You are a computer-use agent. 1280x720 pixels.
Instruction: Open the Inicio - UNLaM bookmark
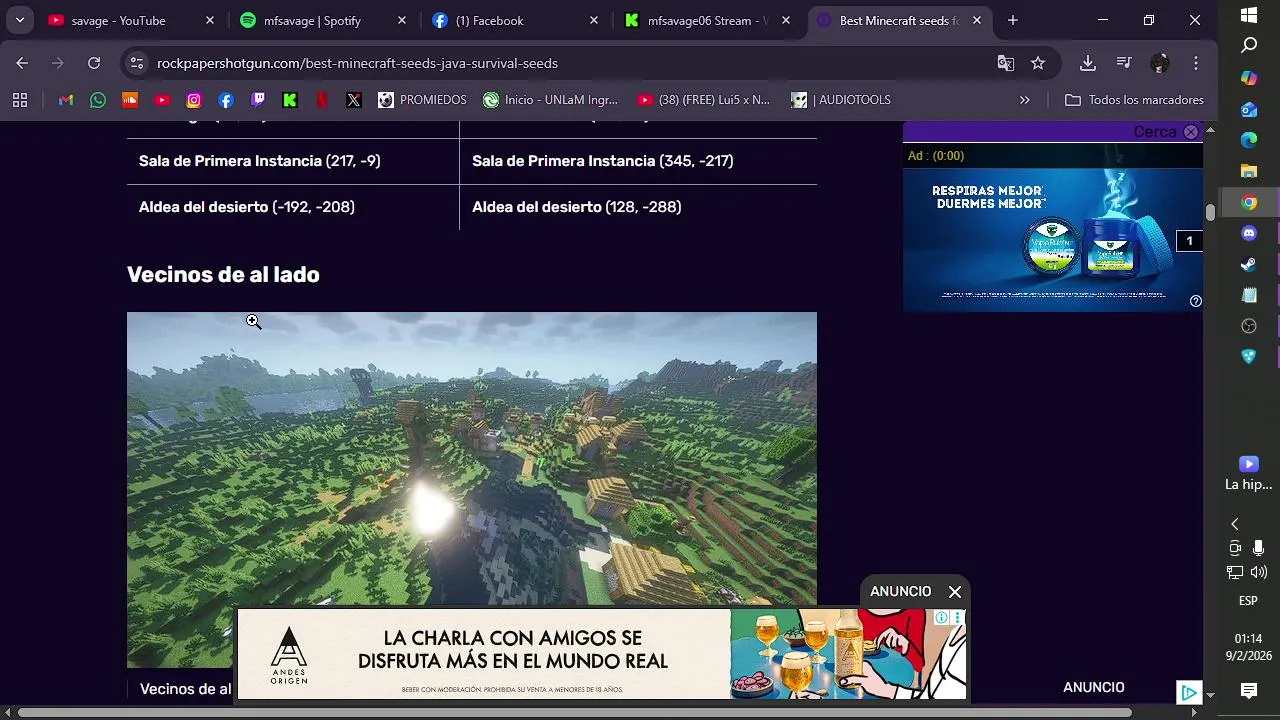pyautogui.click(x=551, y=100)
